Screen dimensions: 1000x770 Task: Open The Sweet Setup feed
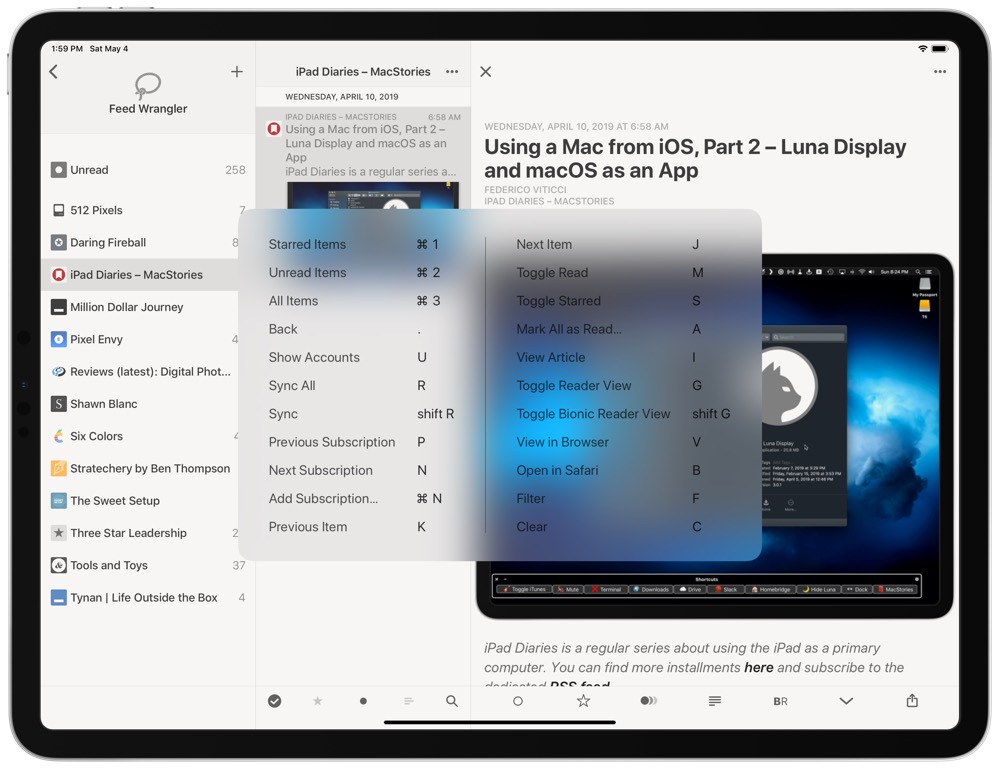pyautogui.click(x=148, y=501)
